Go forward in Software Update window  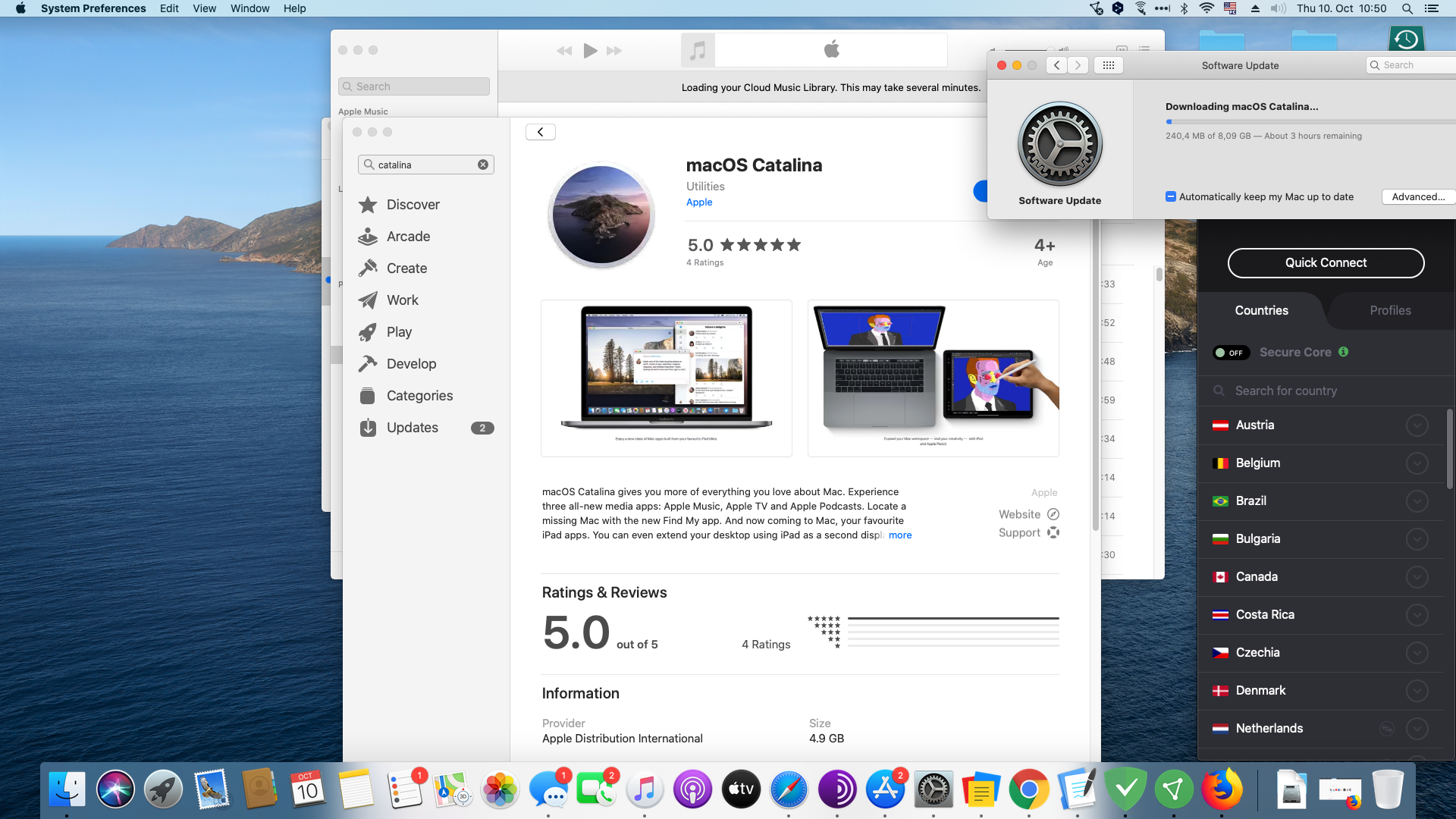tap(1078, 65)
